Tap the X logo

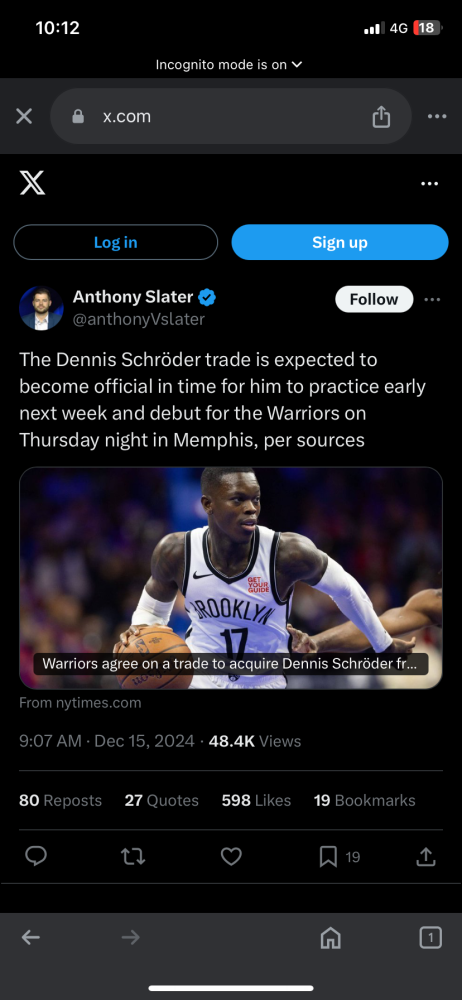pos(33,184)
